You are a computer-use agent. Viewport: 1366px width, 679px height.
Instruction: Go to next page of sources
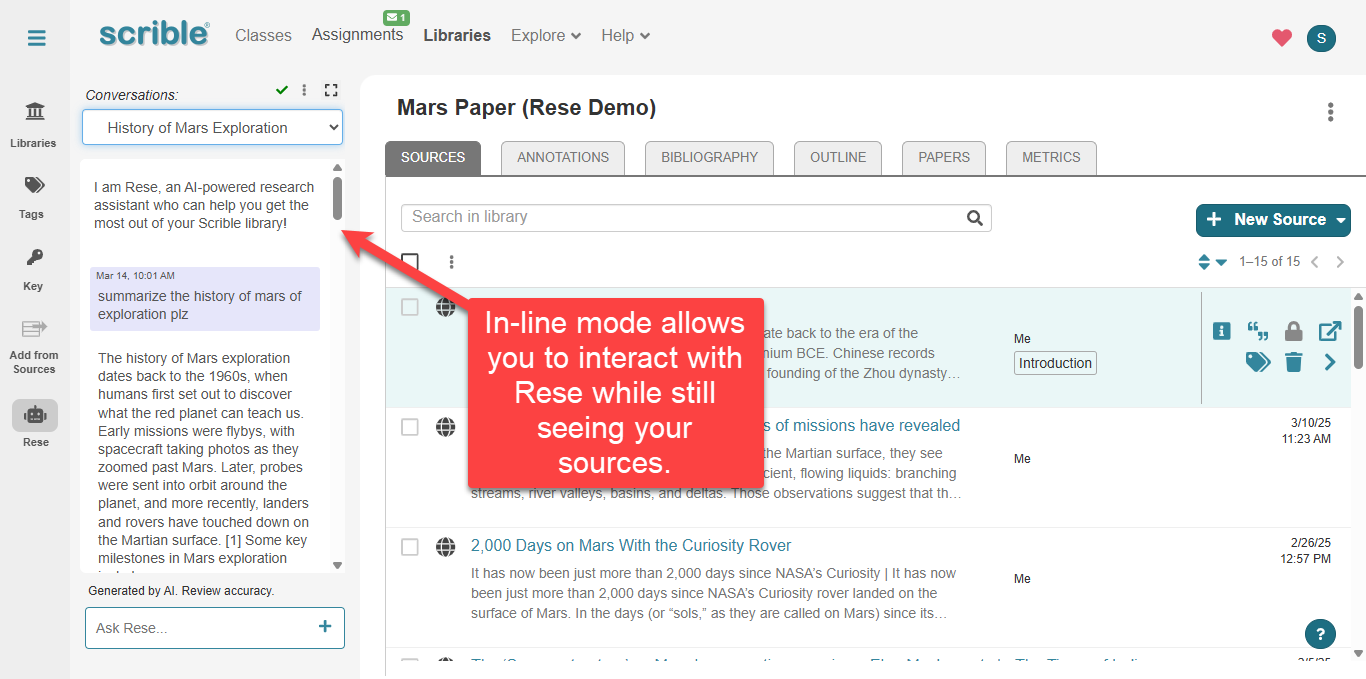1341,262
